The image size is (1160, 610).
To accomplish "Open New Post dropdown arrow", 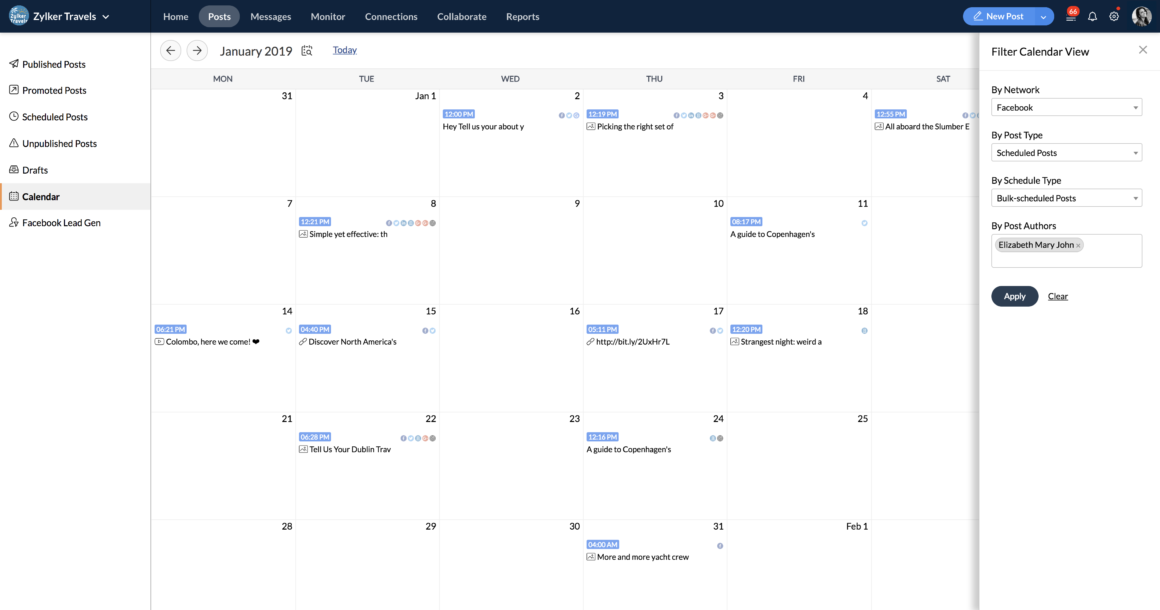I will tap(1045, 17).
